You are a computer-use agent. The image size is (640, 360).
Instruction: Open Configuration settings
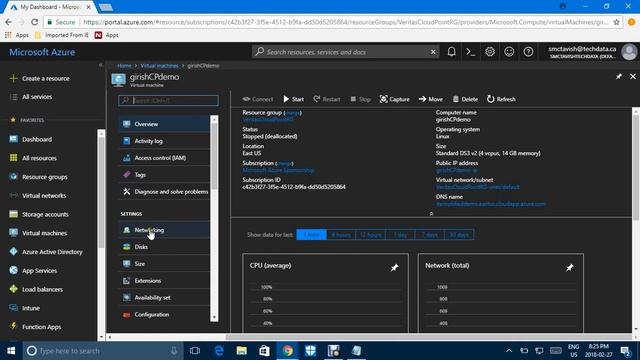[x=164, y=314]
